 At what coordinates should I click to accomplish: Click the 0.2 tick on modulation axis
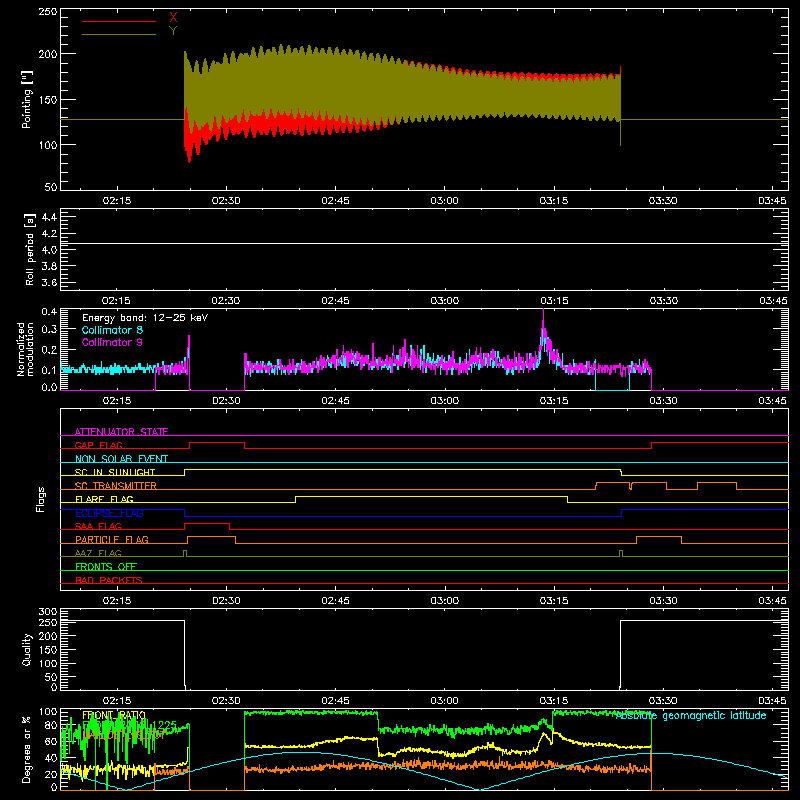(49, 350)
